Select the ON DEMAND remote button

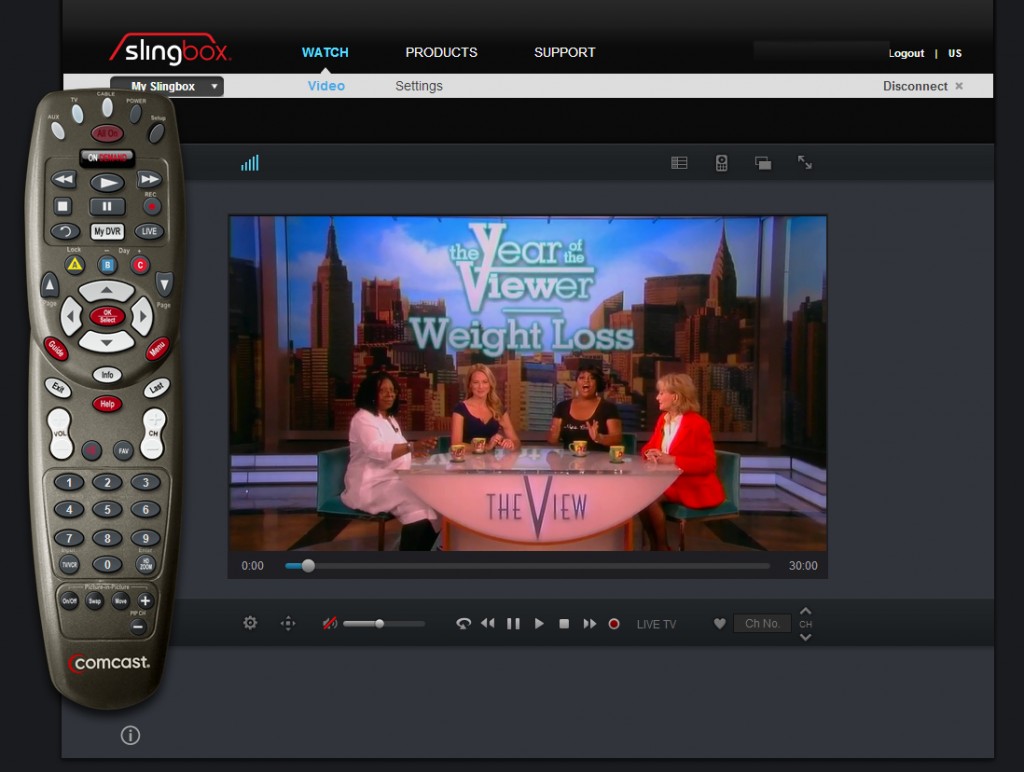click(x=107, y=157)
